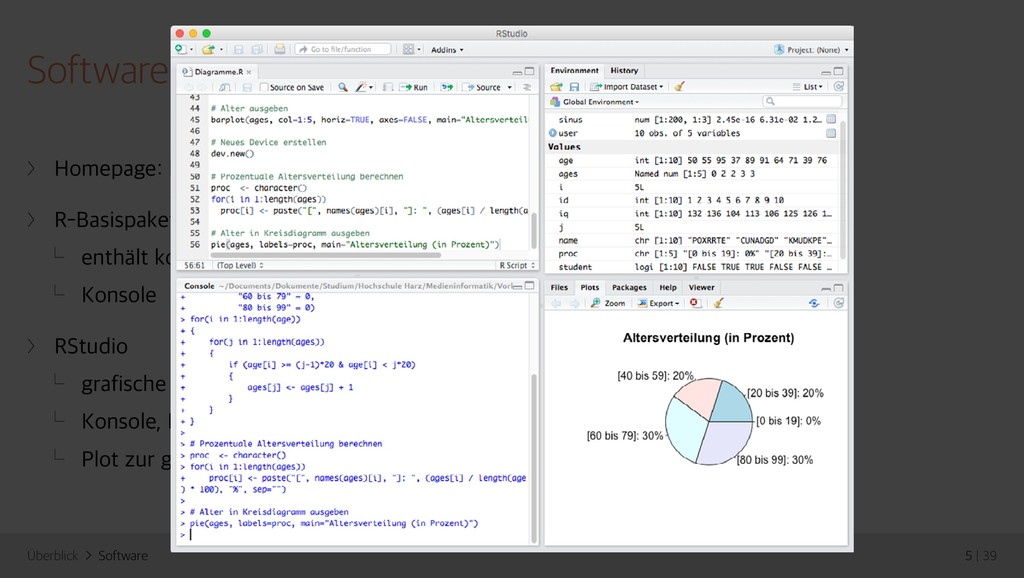Switch to the Files tab
1024x578 pixels.
coord(559,287)
